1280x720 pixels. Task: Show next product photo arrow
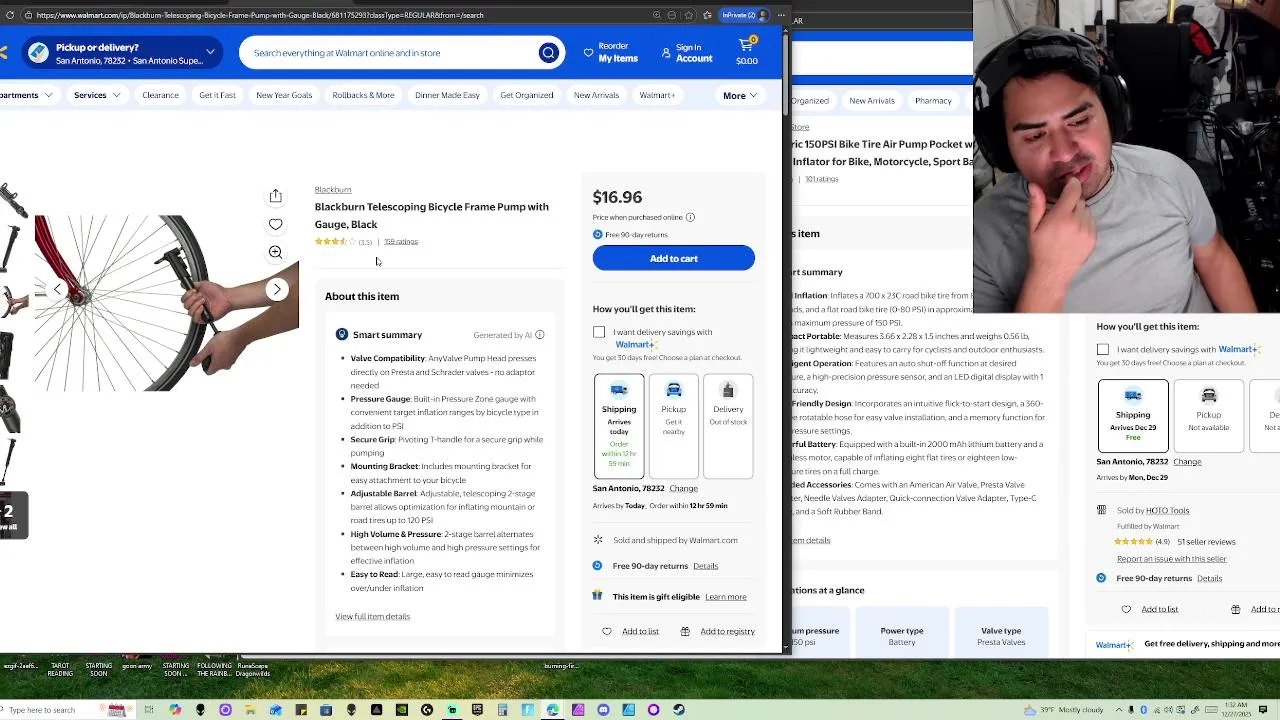click(x=277, y=289)
